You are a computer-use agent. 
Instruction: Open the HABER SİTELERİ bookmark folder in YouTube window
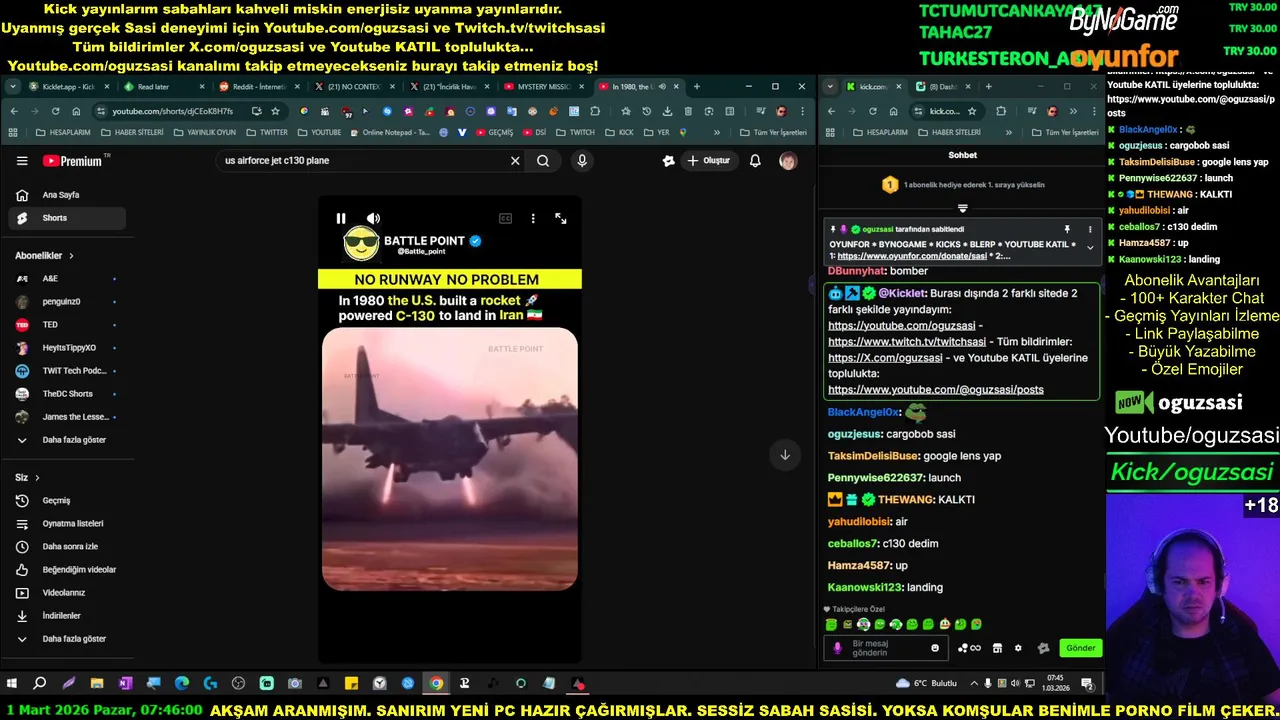pyautogui.click(x=133, y=132)
